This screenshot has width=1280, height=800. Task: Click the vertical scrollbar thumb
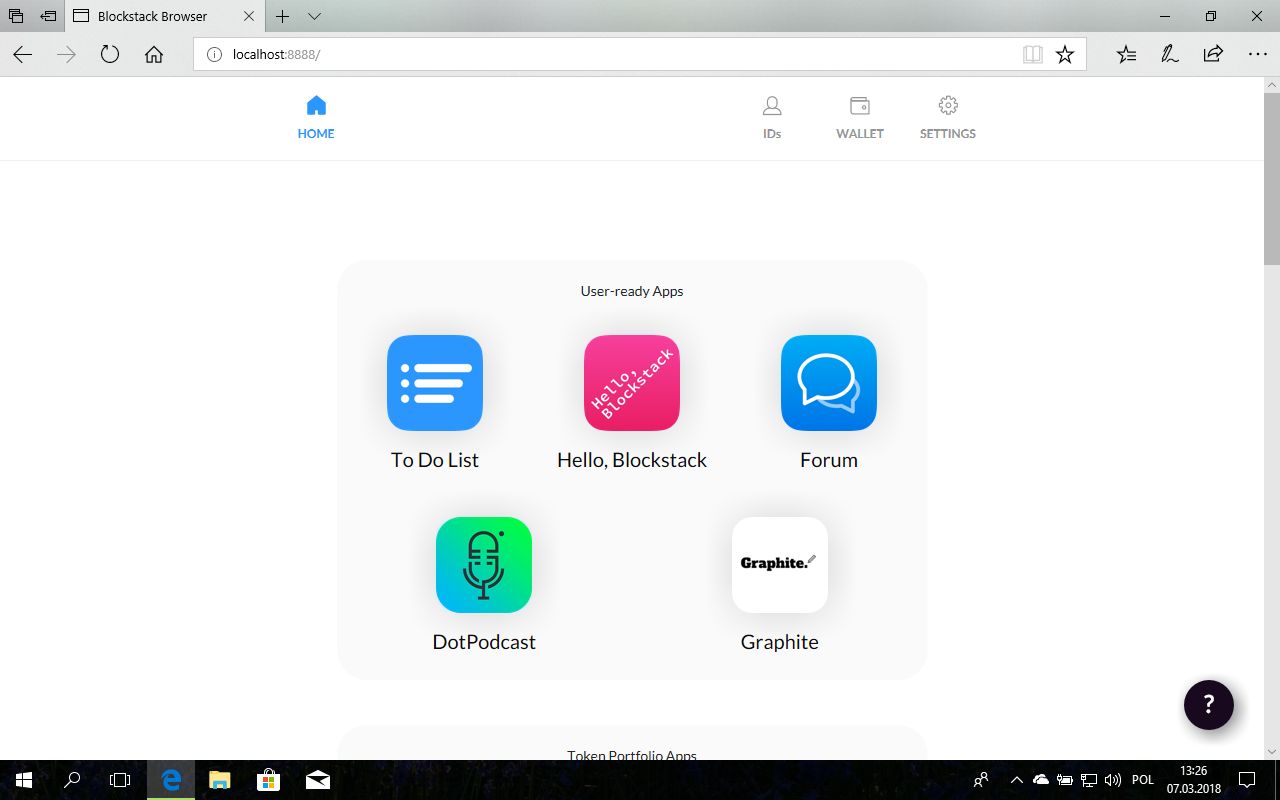[x=1271, y=177]
